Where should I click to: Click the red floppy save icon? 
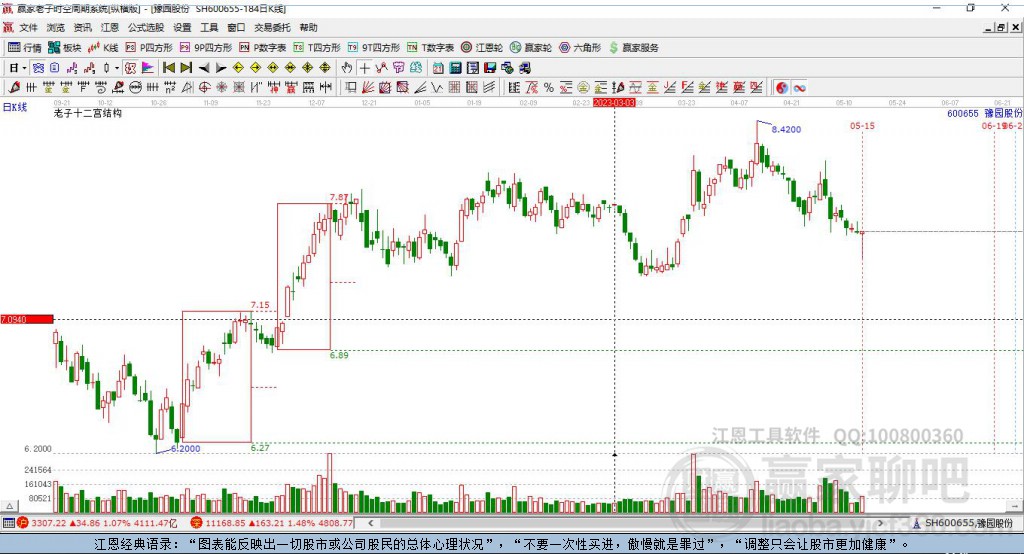point(490,68)
